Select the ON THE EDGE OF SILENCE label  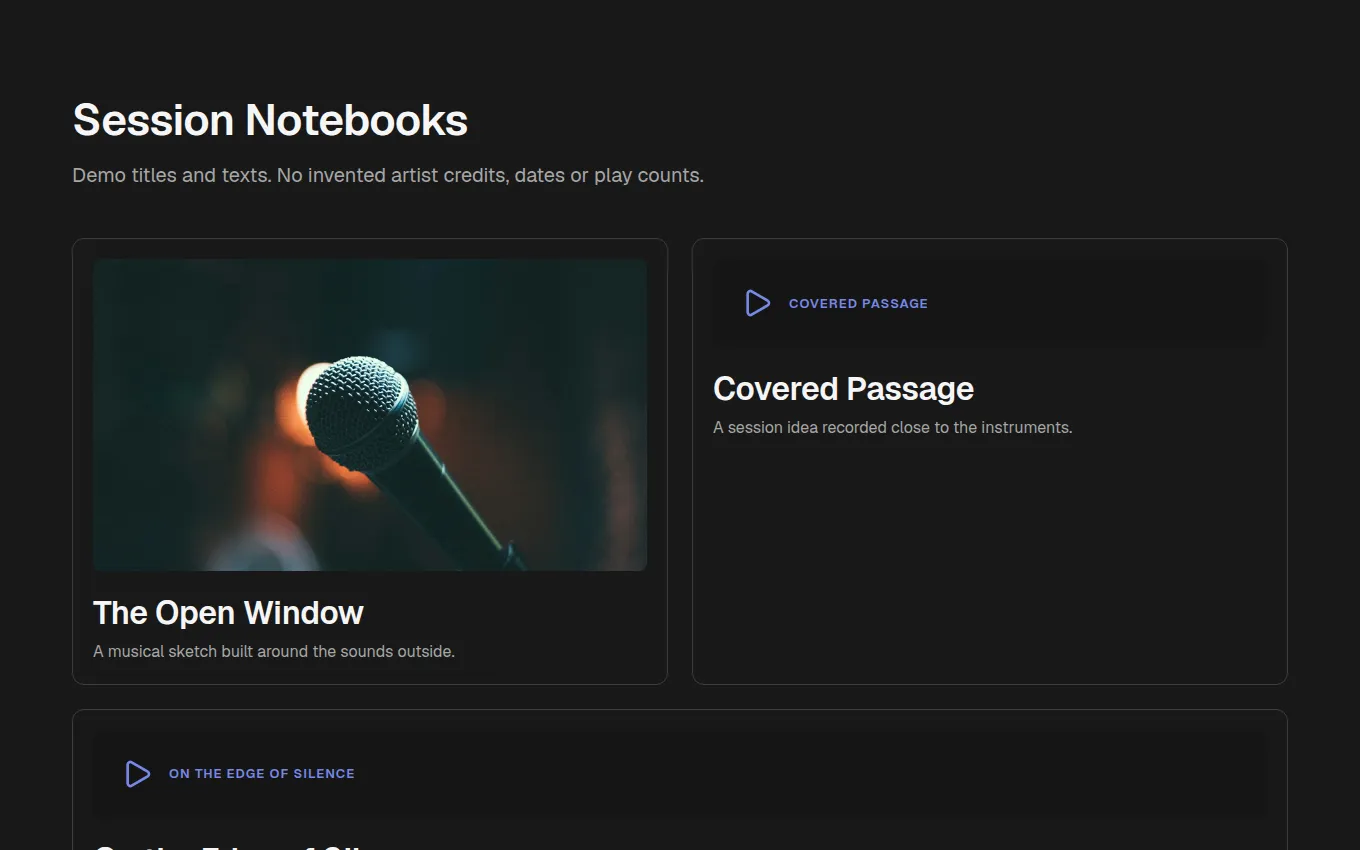click(x=262, y=773)
